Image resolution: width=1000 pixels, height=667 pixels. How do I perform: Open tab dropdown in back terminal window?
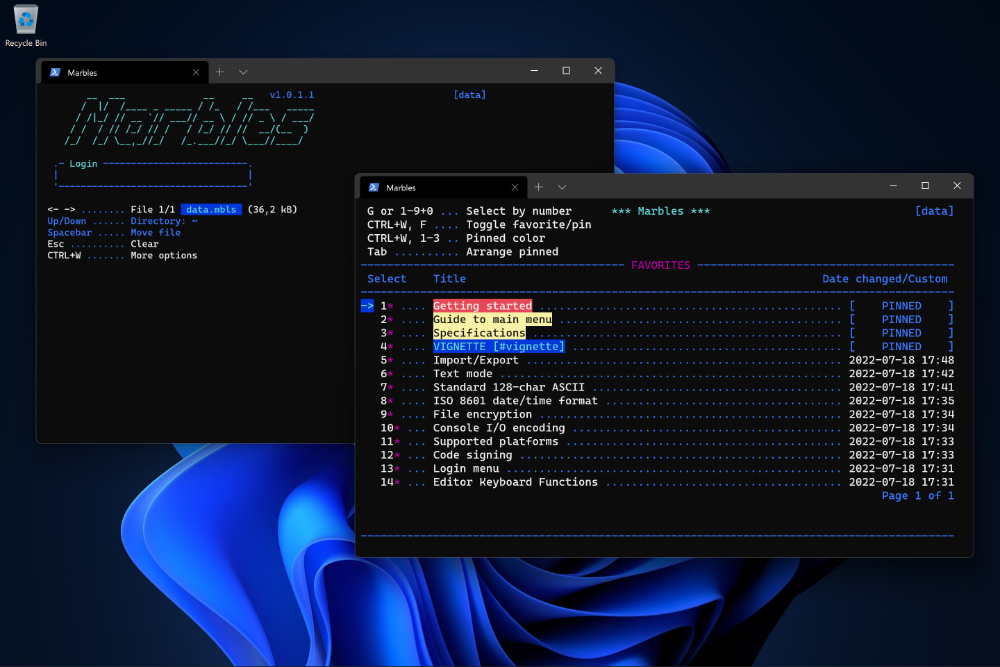pos(243,72)
